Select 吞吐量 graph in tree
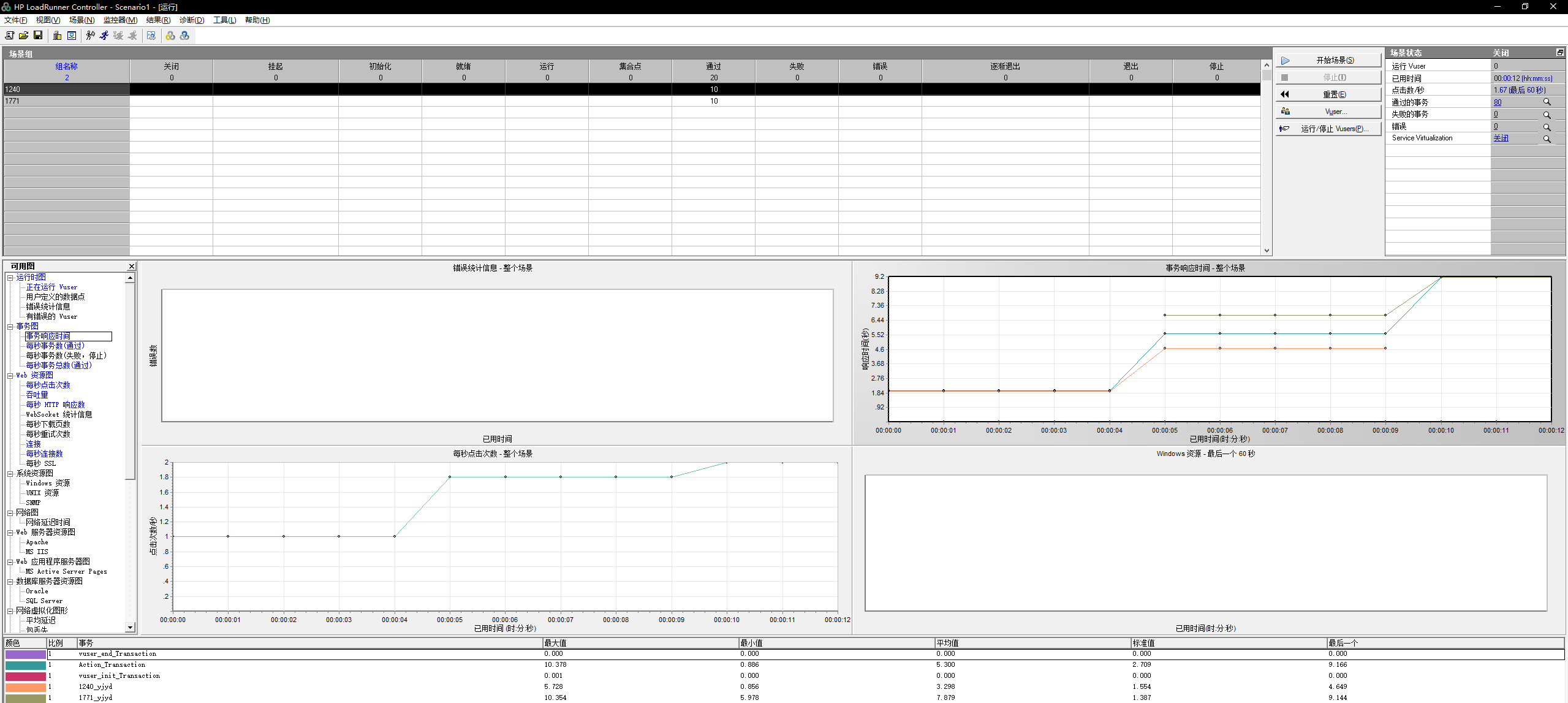The width and height of the screenshot is (1568, 703). 37,395
